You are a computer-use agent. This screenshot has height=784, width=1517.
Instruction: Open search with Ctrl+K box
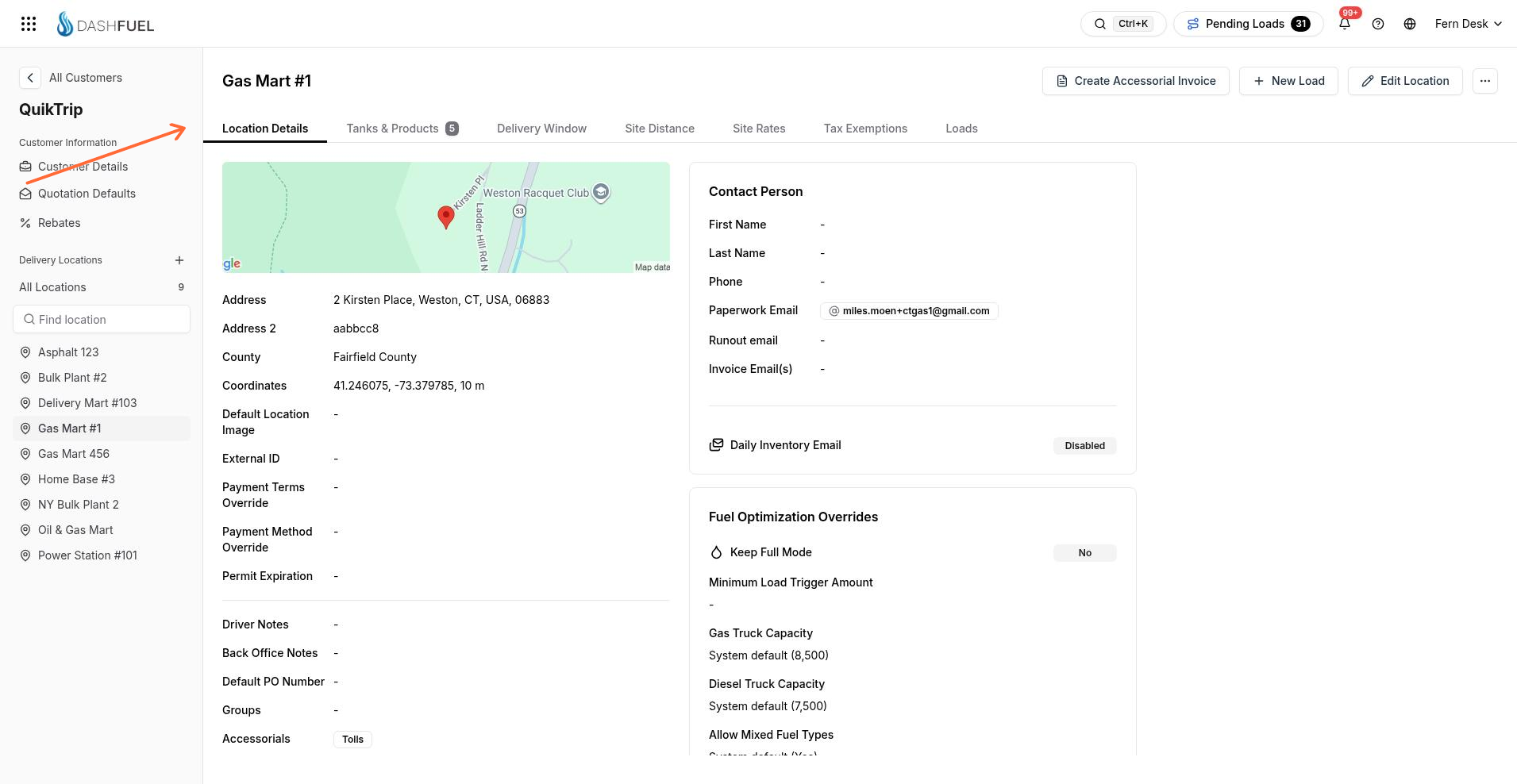point(1123,24)
